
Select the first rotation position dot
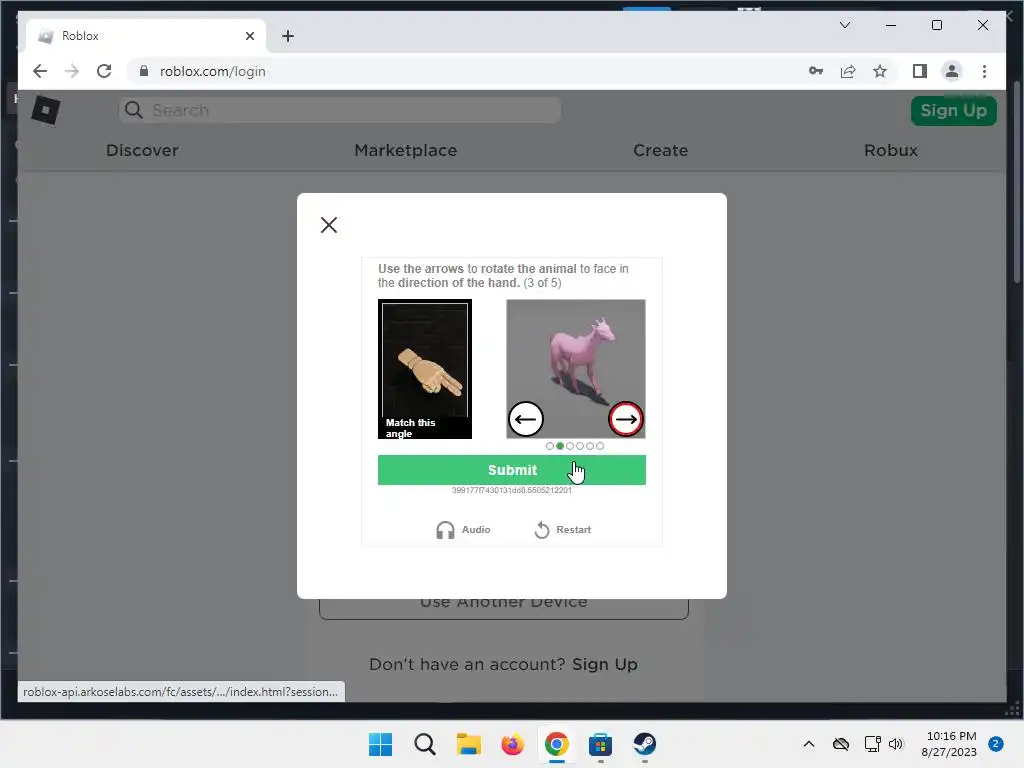(550, 446)
